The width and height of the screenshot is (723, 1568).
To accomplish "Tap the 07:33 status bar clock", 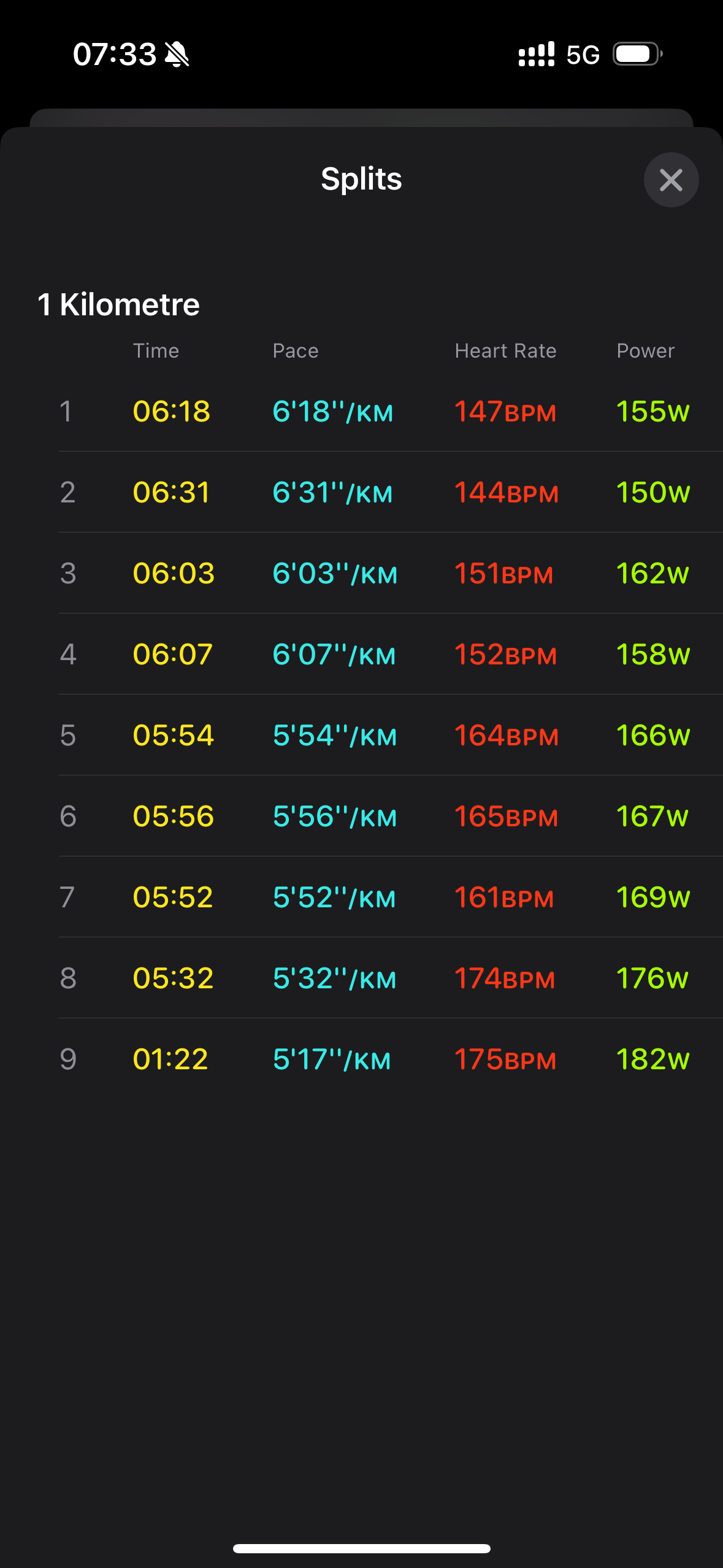I will pos(115,55).
